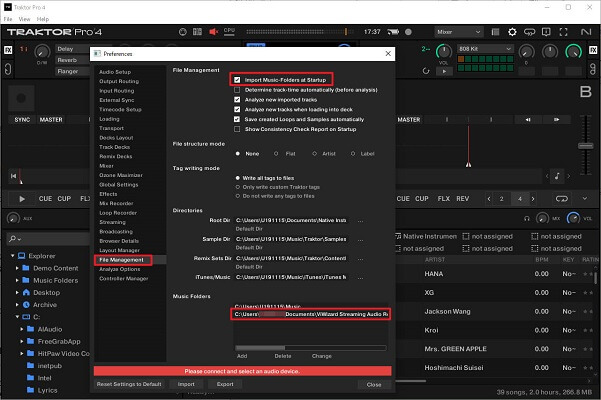
Task: Click Reset Settings to Default
Action: tap(129, 384)
